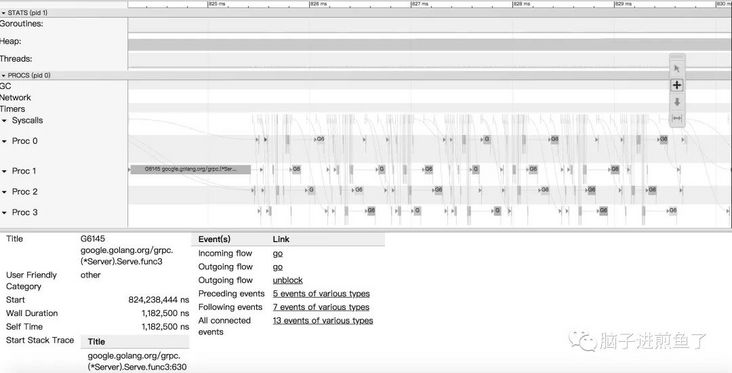Activate the pan (plus) tool
The height and width of the screenshot is (373, 732).
pos(677,85)
